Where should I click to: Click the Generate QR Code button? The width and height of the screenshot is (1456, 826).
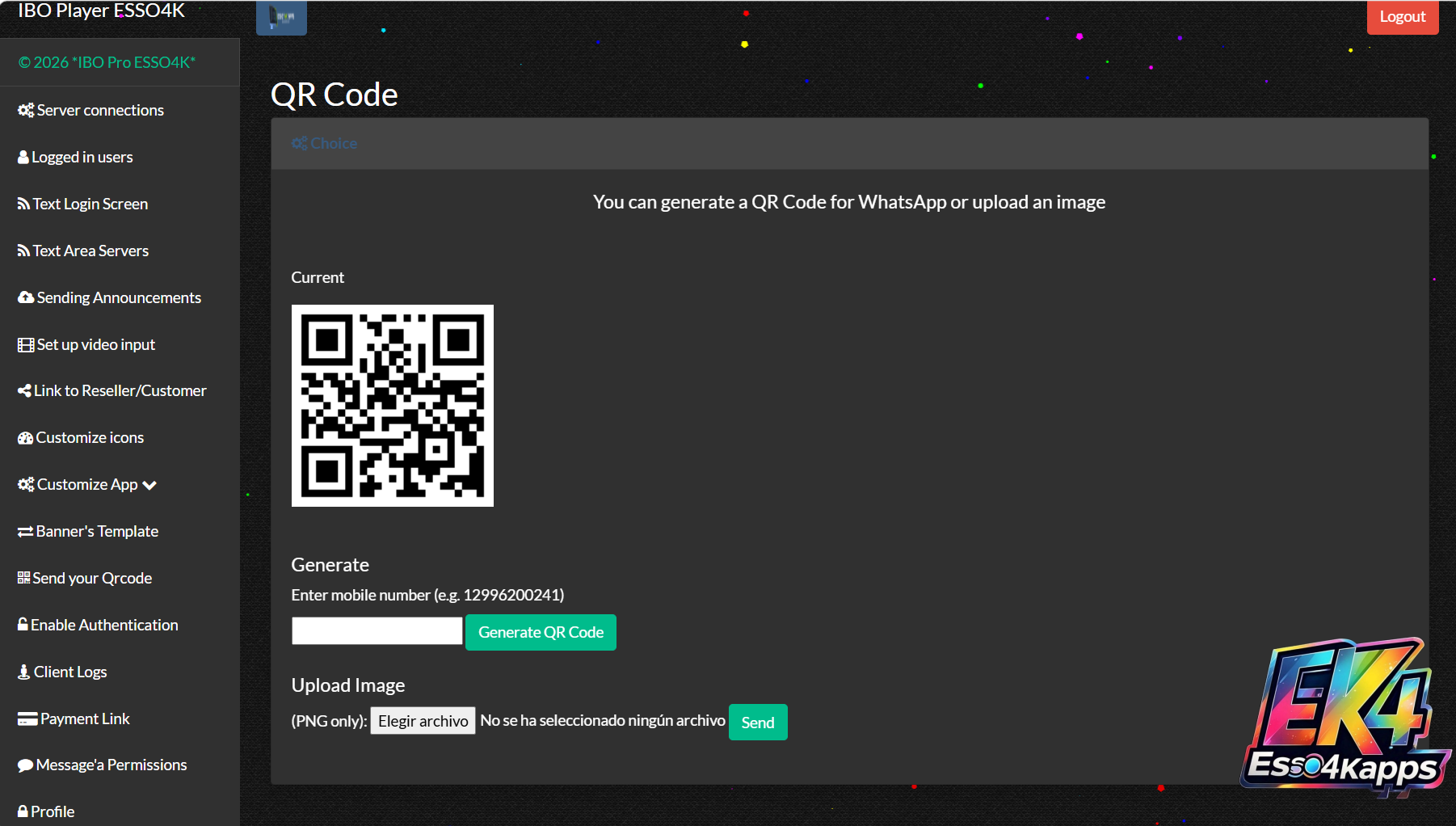pos(541,632)
